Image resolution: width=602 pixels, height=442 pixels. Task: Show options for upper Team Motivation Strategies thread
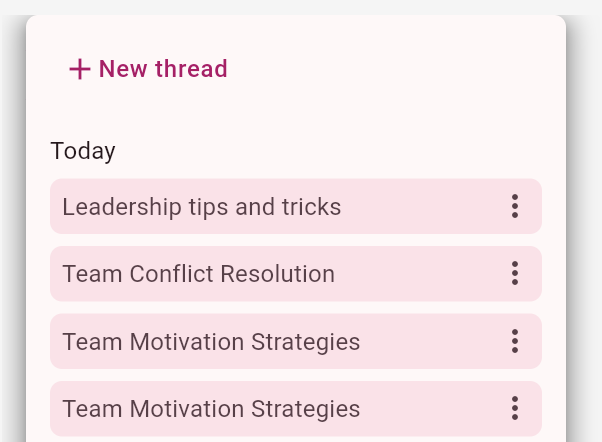pos(515,342)
